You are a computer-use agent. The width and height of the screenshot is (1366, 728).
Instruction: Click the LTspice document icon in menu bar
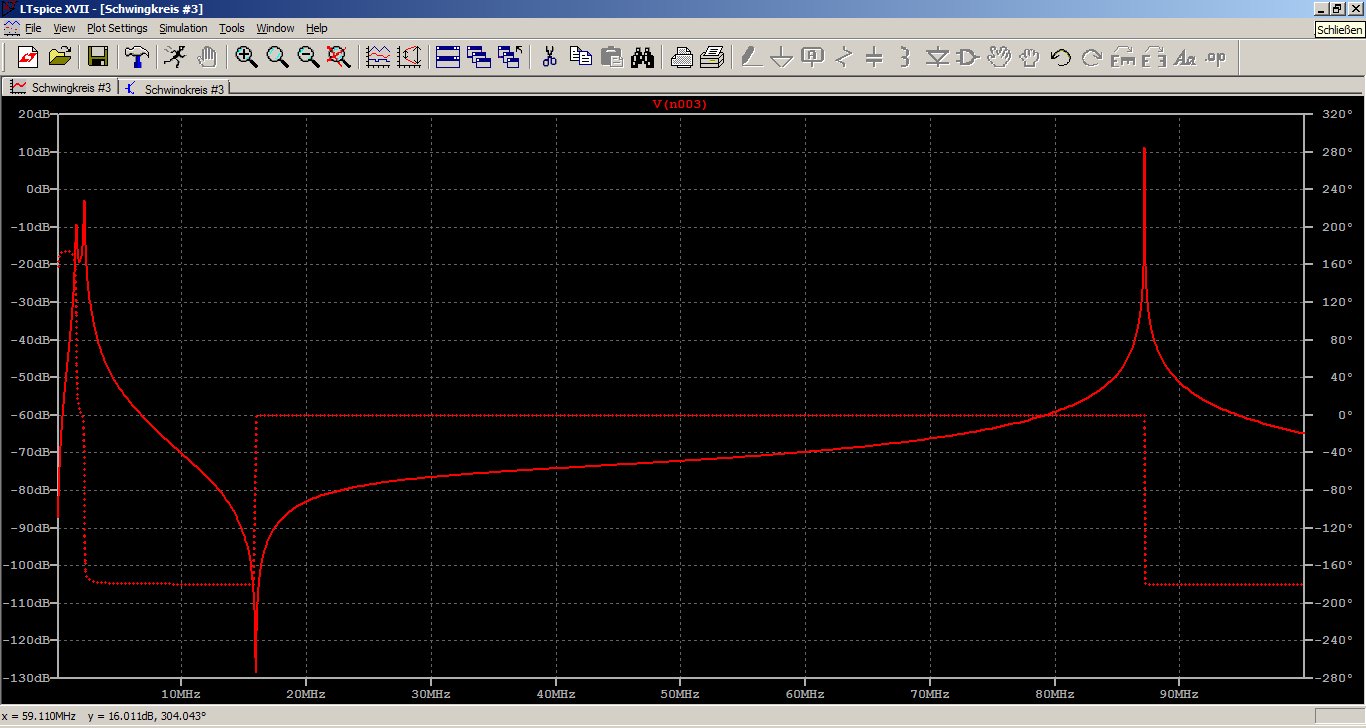coord(10,28)
